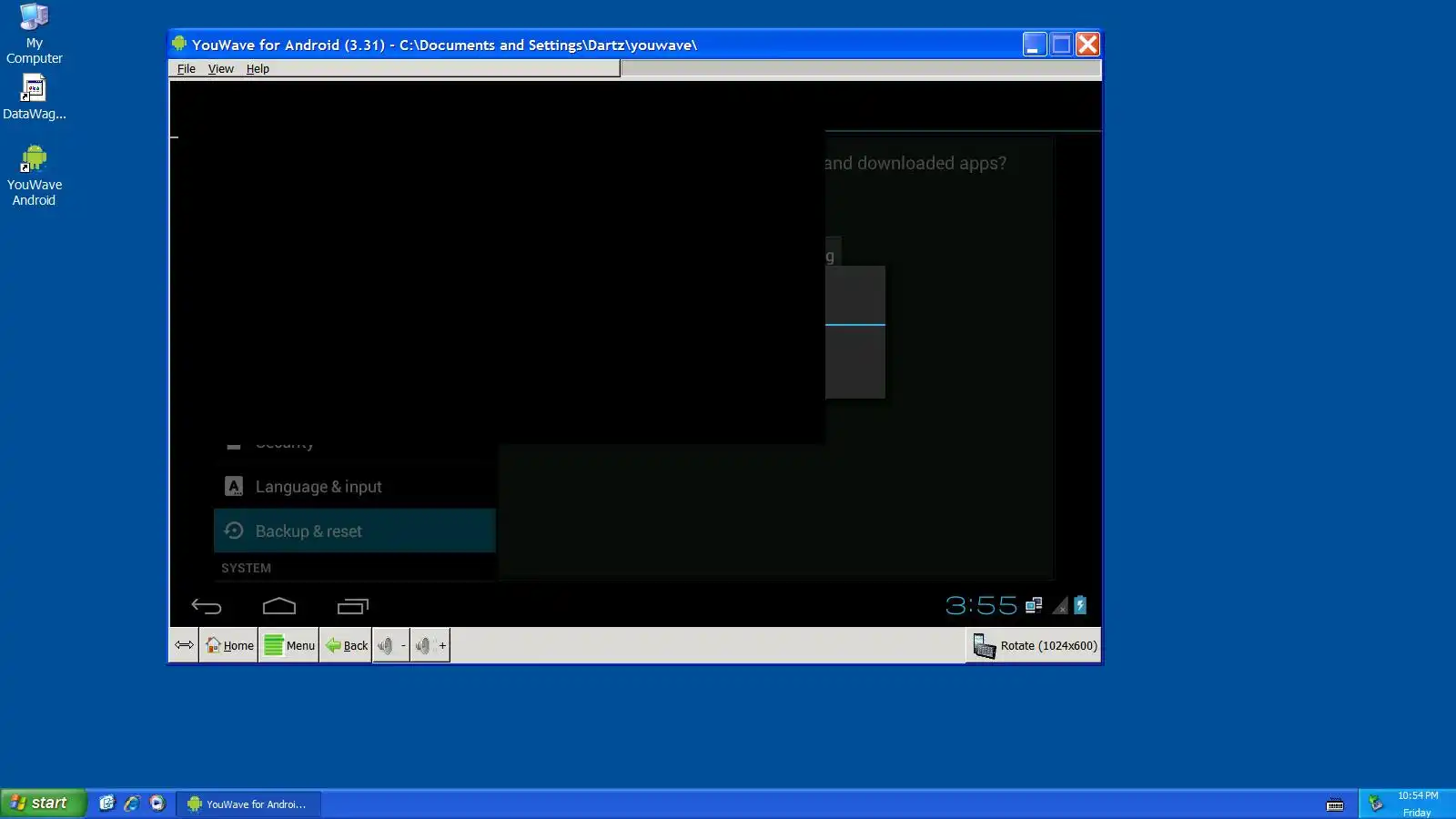Maximize the YouWave window
This screenshot has height=819, width=1456.
click(1061, 45)
